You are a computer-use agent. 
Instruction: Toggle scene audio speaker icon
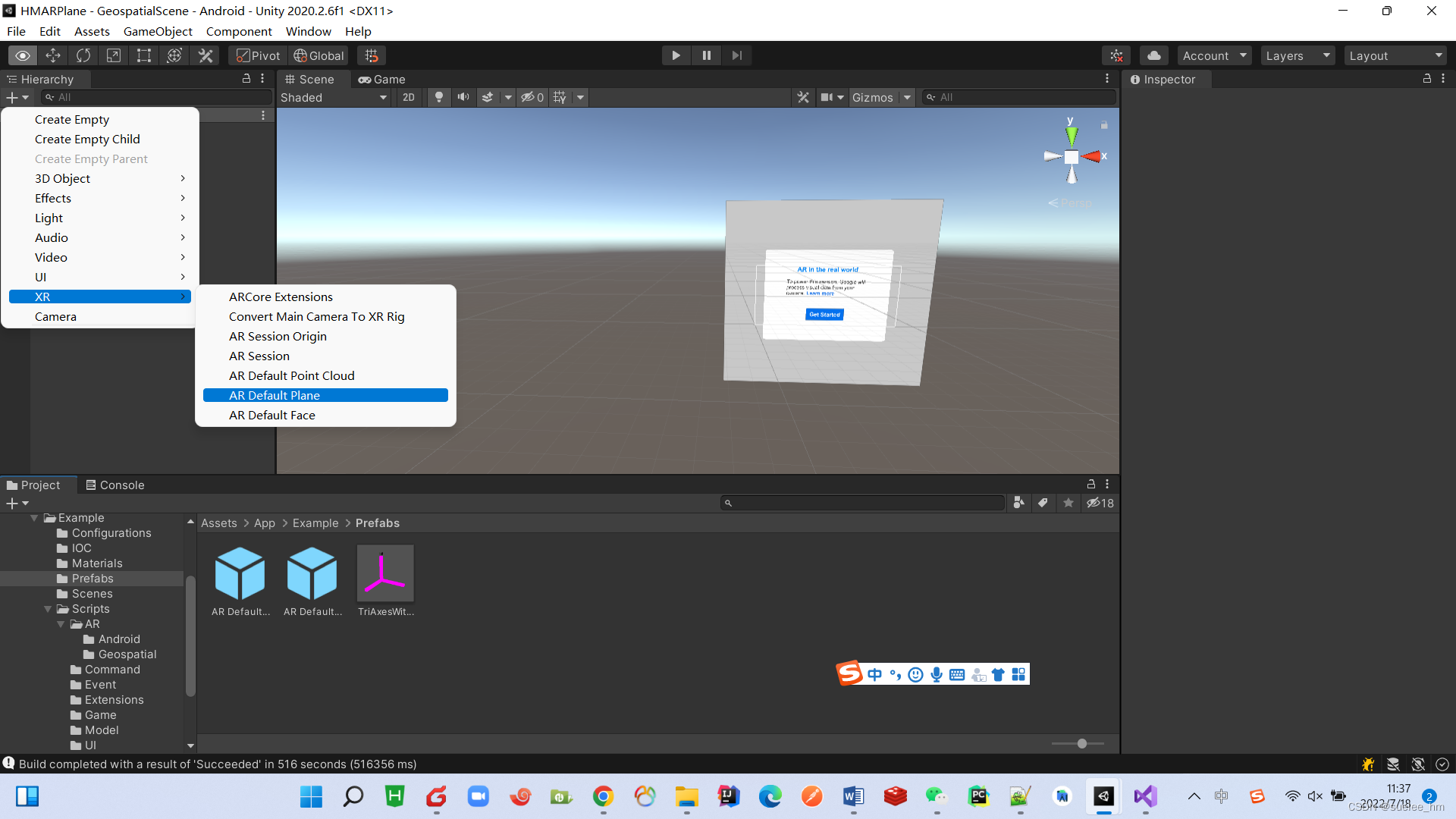click(x=463, y=97)
